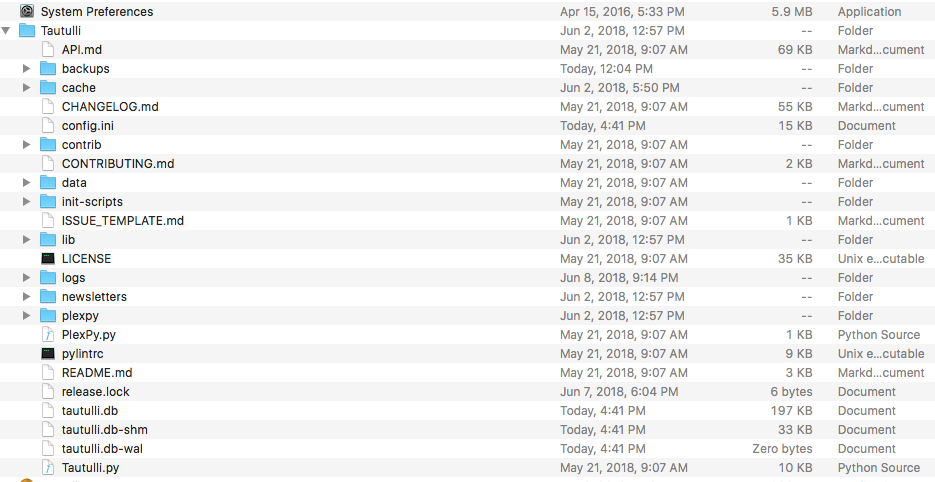This screenshot has height=482, width=935.
Task: Select the Tautulli.py Python file icon
Action: point(48,468)
